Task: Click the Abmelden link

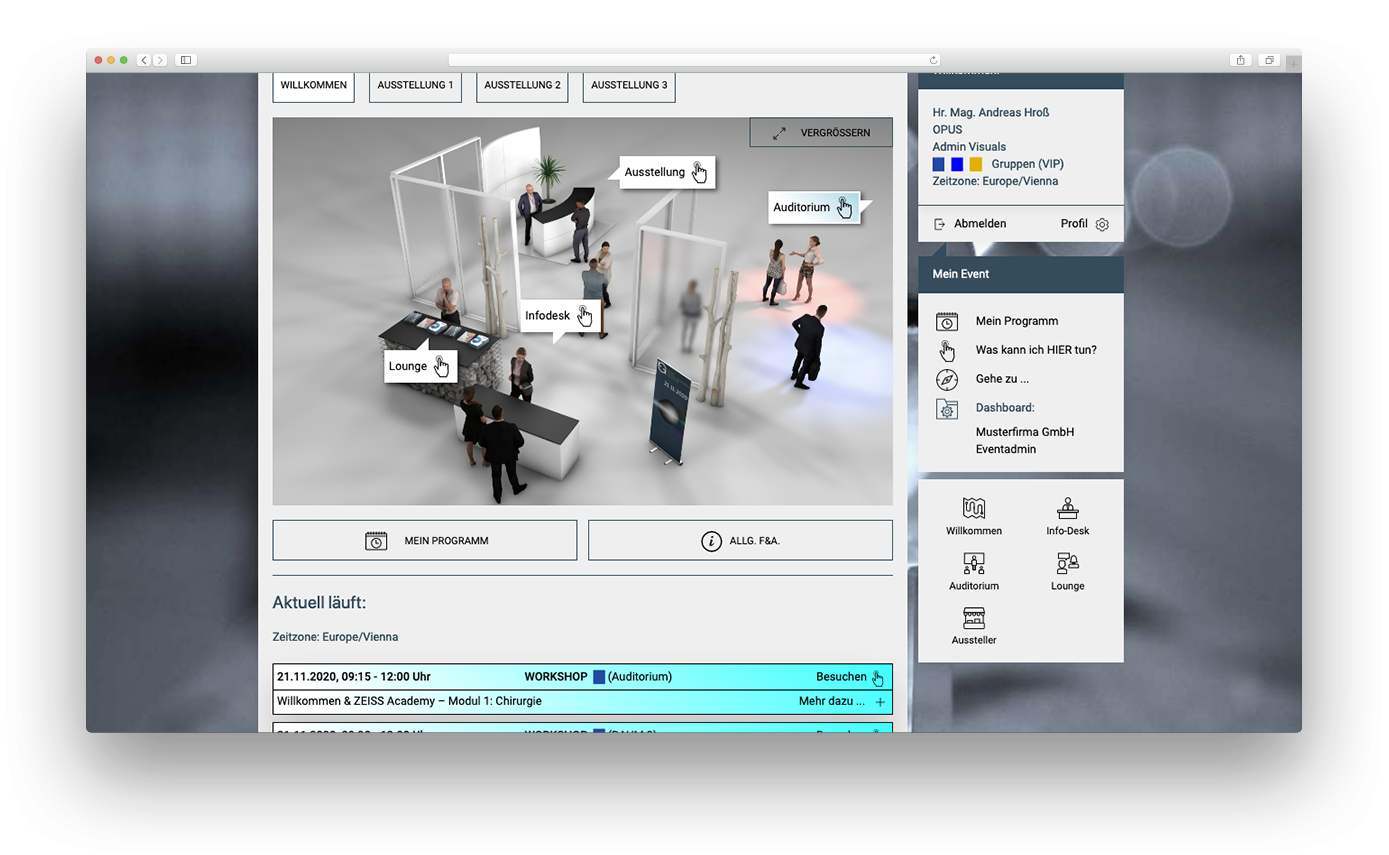Action: pyautogui.click(x=980, y=224)
